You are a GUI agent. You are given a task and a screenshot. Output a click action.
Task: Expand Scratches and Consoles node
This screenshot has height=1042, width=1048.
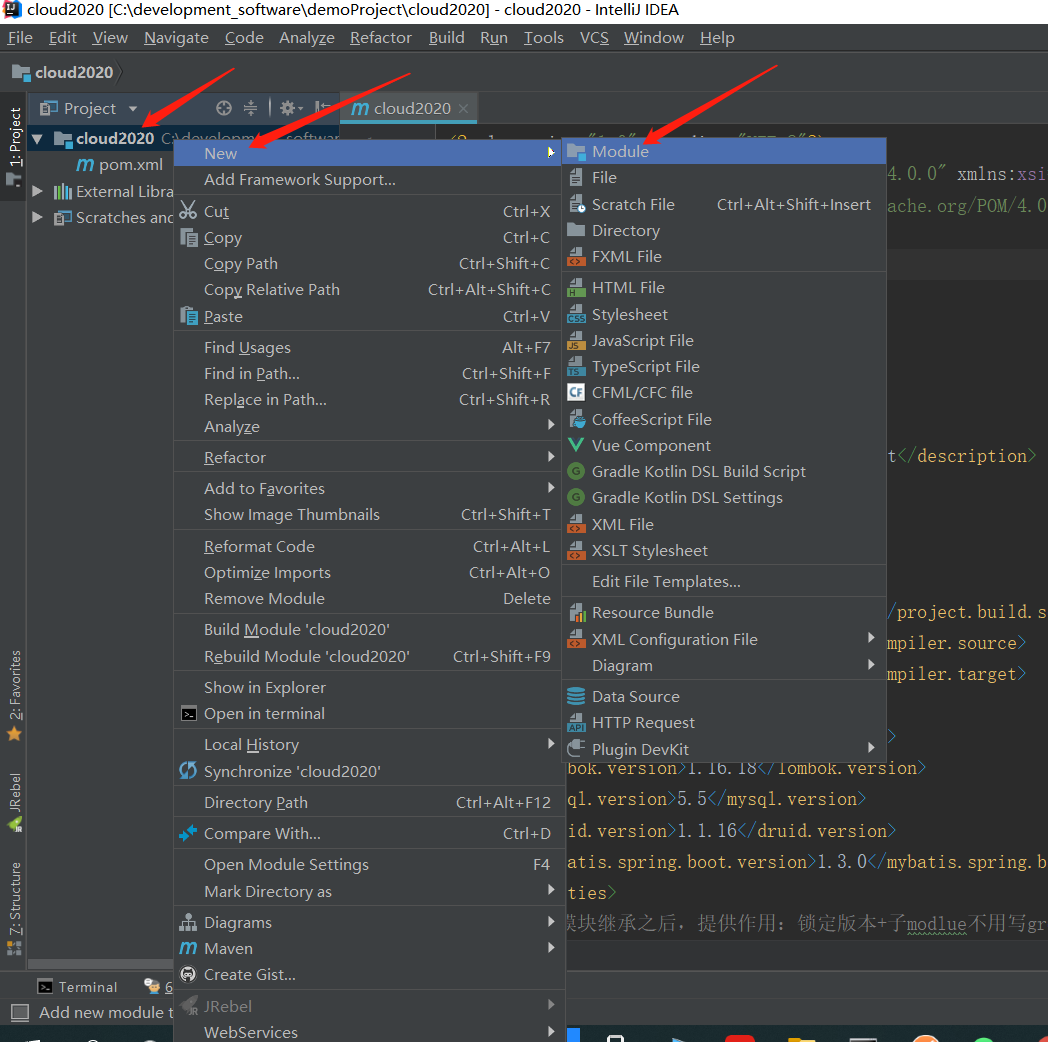[x=37, y=217]
